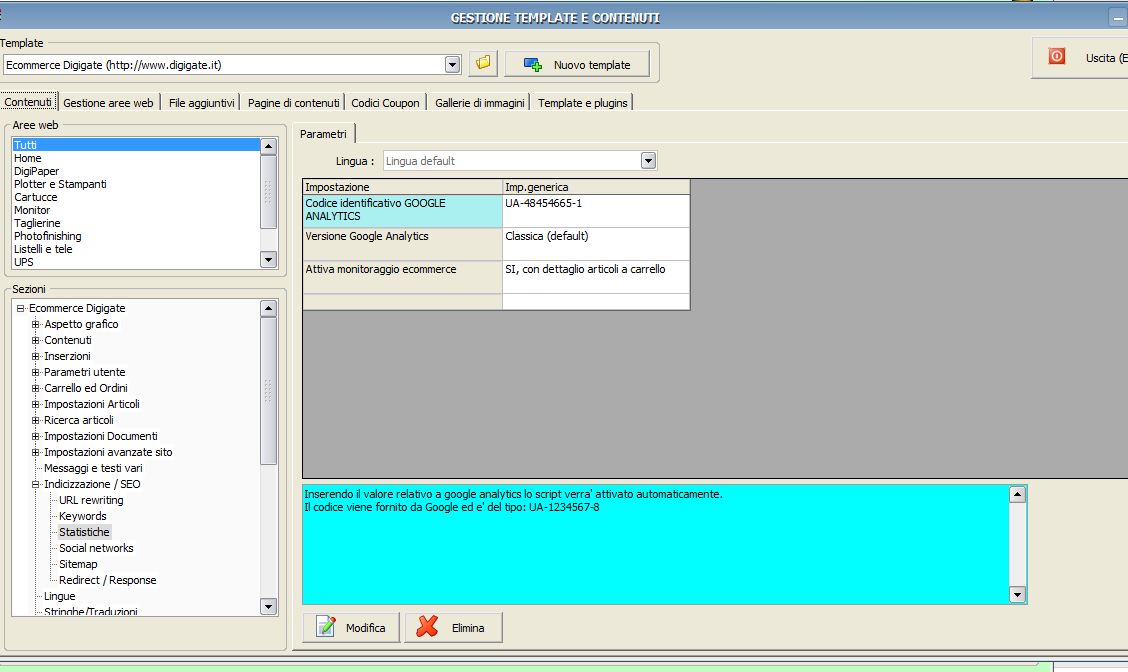Select URL rewriting in the tree
Viewport: 1128px width, 672px height.
[x=91, y=500]
